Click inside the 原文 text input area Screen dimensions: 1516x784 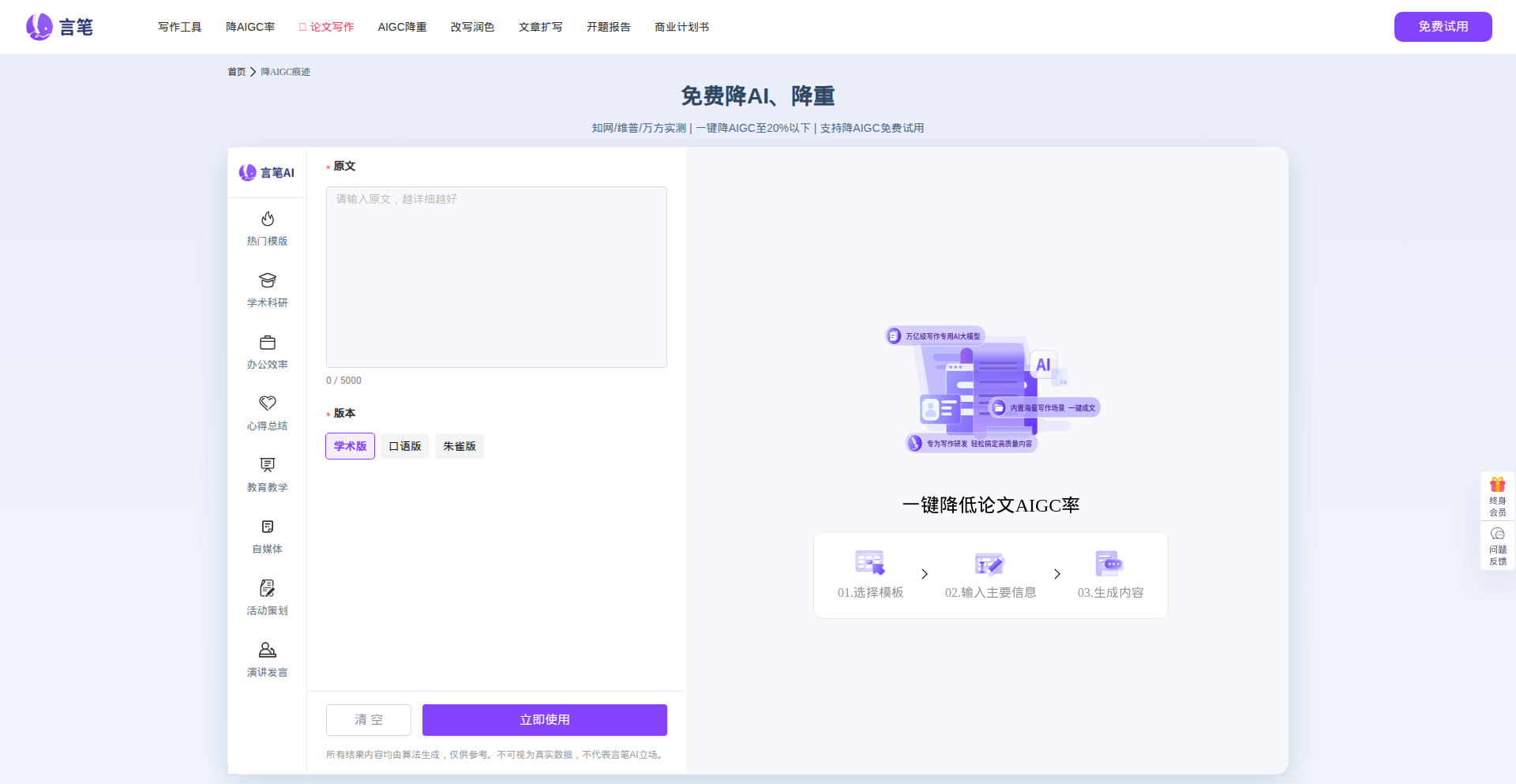pyautogui.click(x=496, y=276)
